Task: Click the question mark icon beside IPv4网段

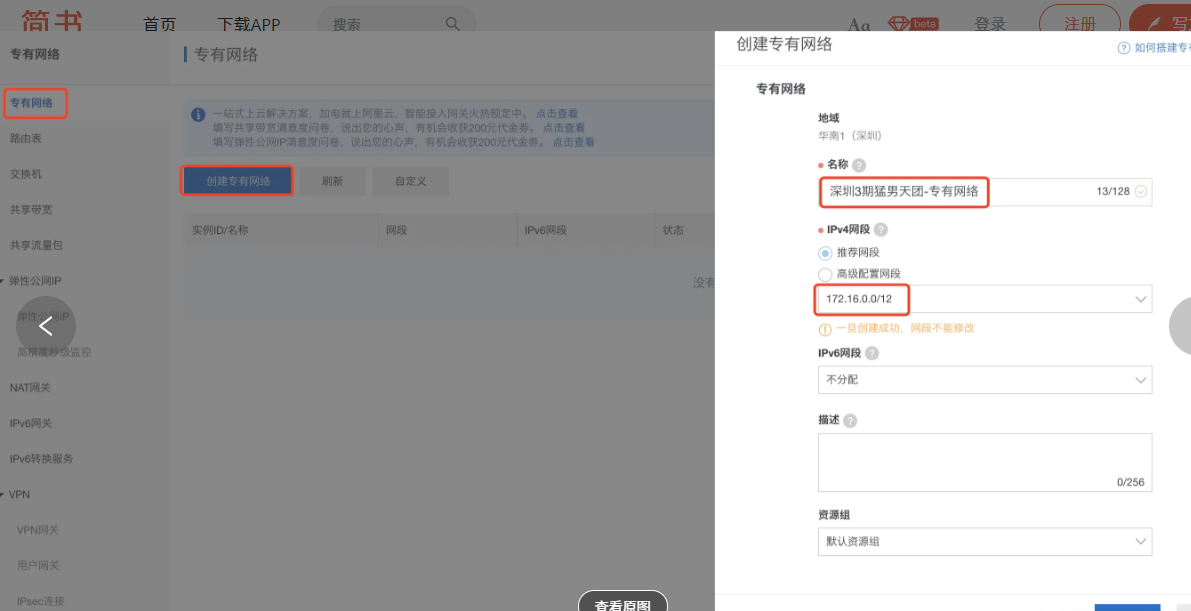Action: 880,229
